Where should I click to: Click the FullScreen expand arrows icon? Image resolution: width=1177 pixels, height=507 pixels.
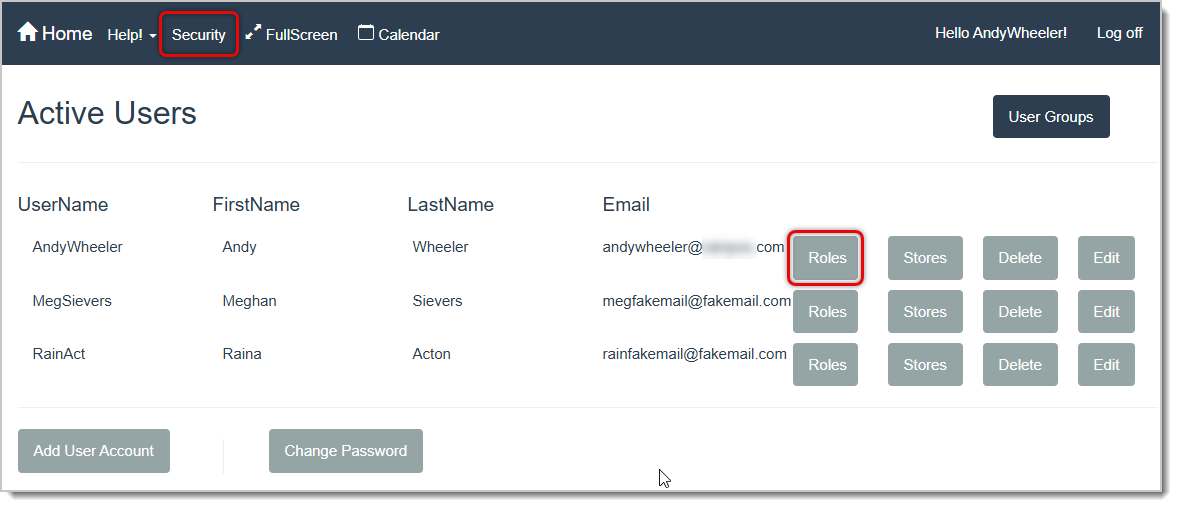tap(253, 33)
